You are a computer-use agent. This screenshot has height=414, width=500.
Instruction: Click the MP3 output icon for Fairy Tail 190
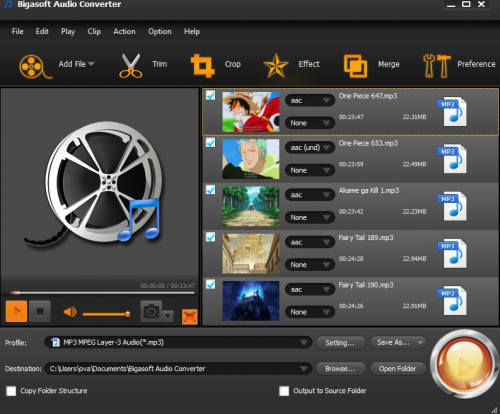click(x=452, y=300)
